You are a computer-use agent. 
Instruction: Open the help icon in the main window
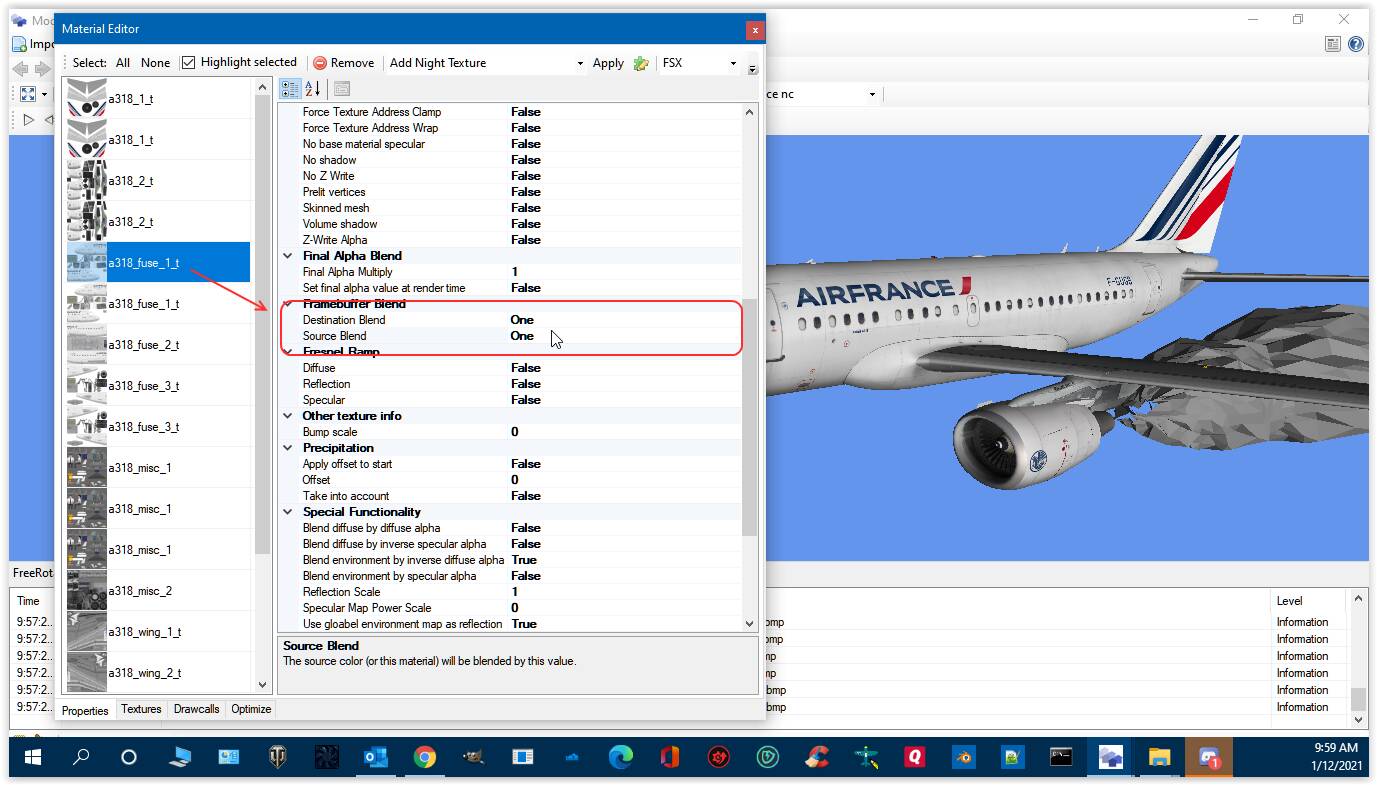pos(1356,44)
